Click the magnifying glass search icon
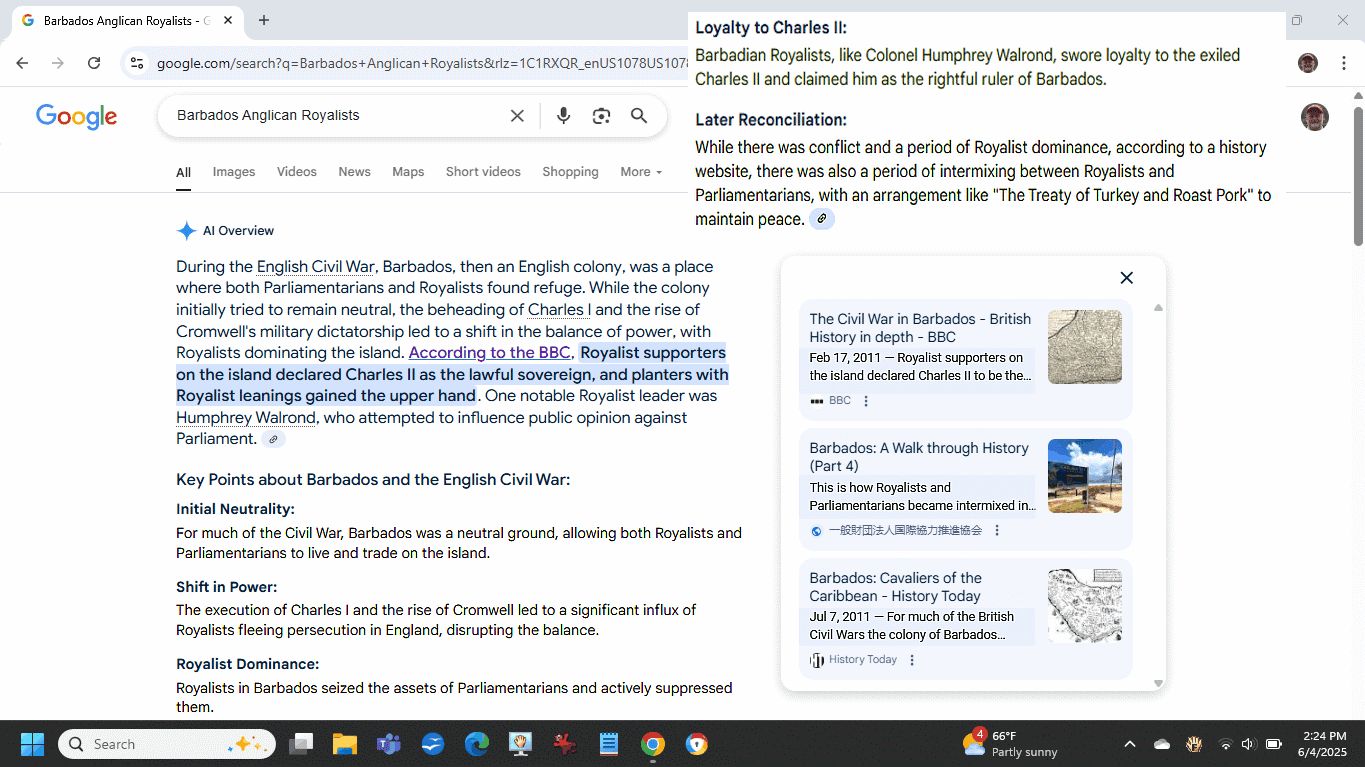The image size is (1365, 767). pyautogui.click(x=639, y=116)
